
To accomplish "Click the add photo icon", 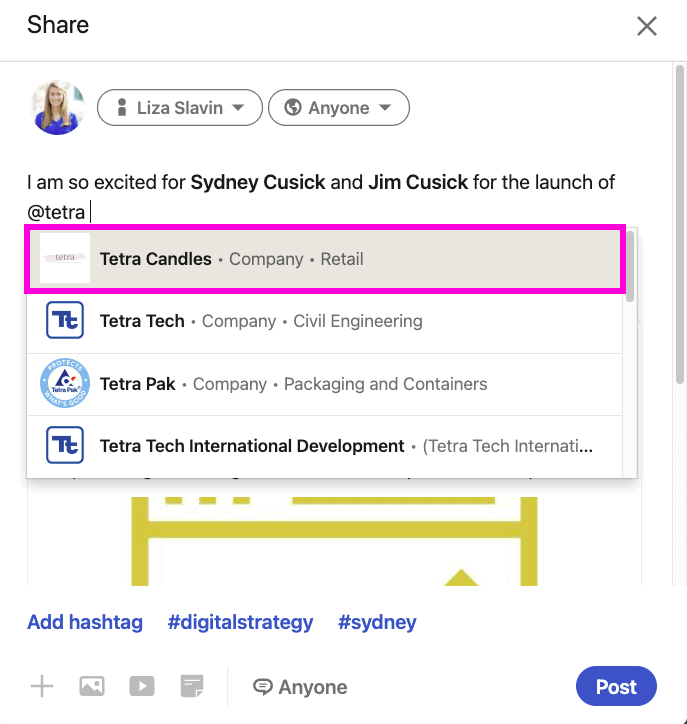I will coord(92,686).
